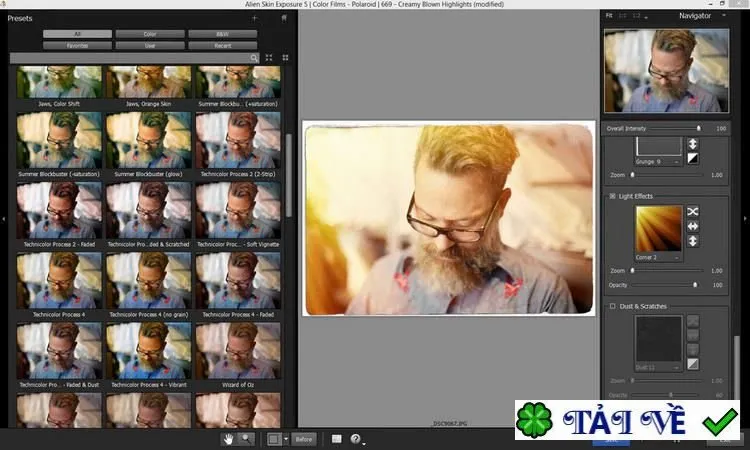Viewport: 750px width, 450px height.
Task: Invert the Grunge 9 border texture
Action: tap(693, 158)
